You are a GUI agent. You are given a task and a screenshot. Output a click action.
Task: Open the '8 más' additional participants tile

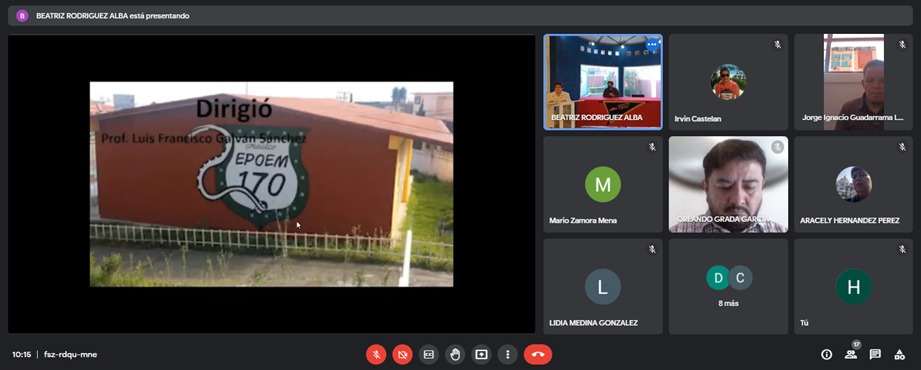728,286
